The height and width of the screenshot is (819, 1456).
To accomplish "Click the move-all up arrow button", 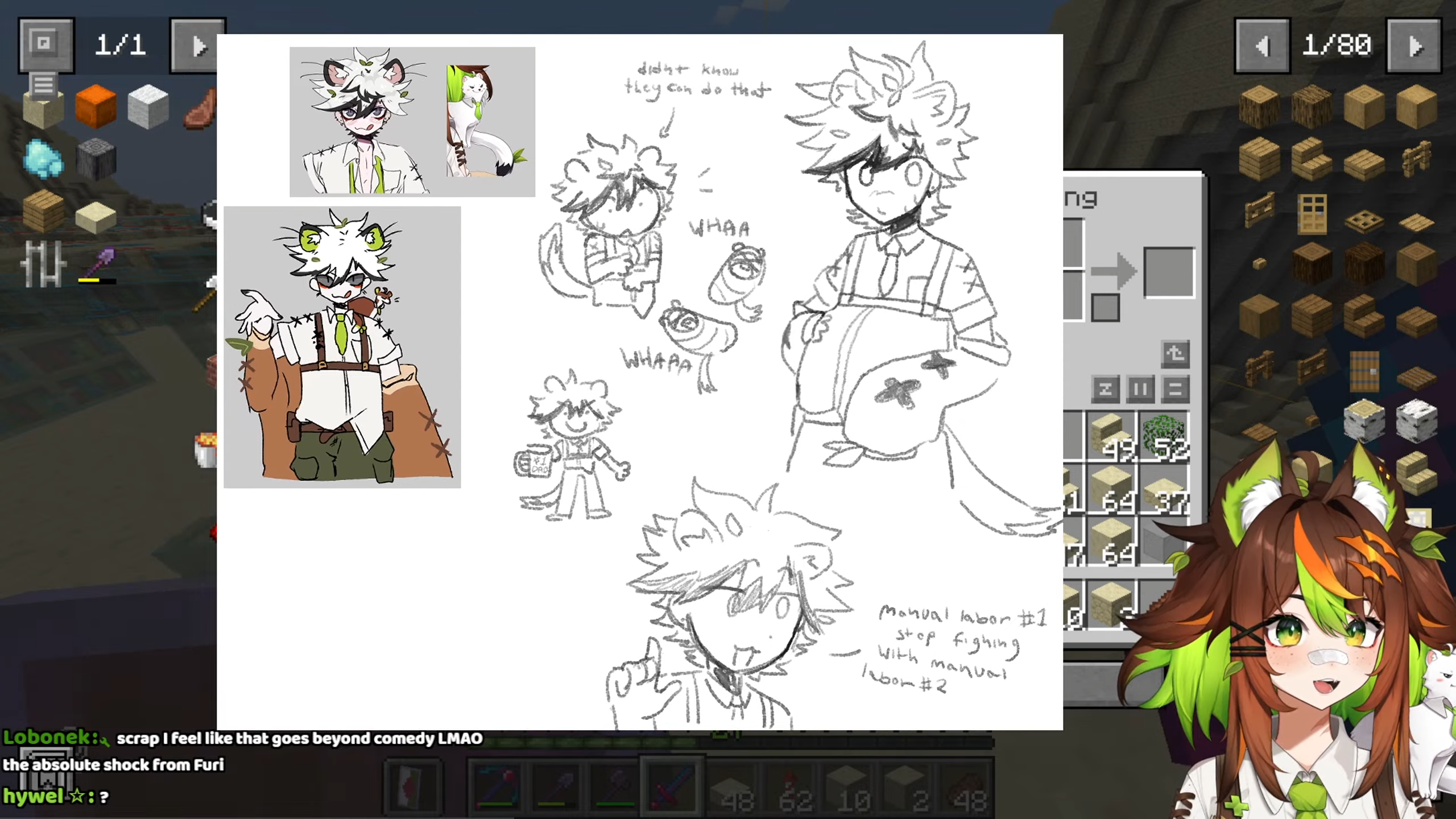I will pos(1175,354).
